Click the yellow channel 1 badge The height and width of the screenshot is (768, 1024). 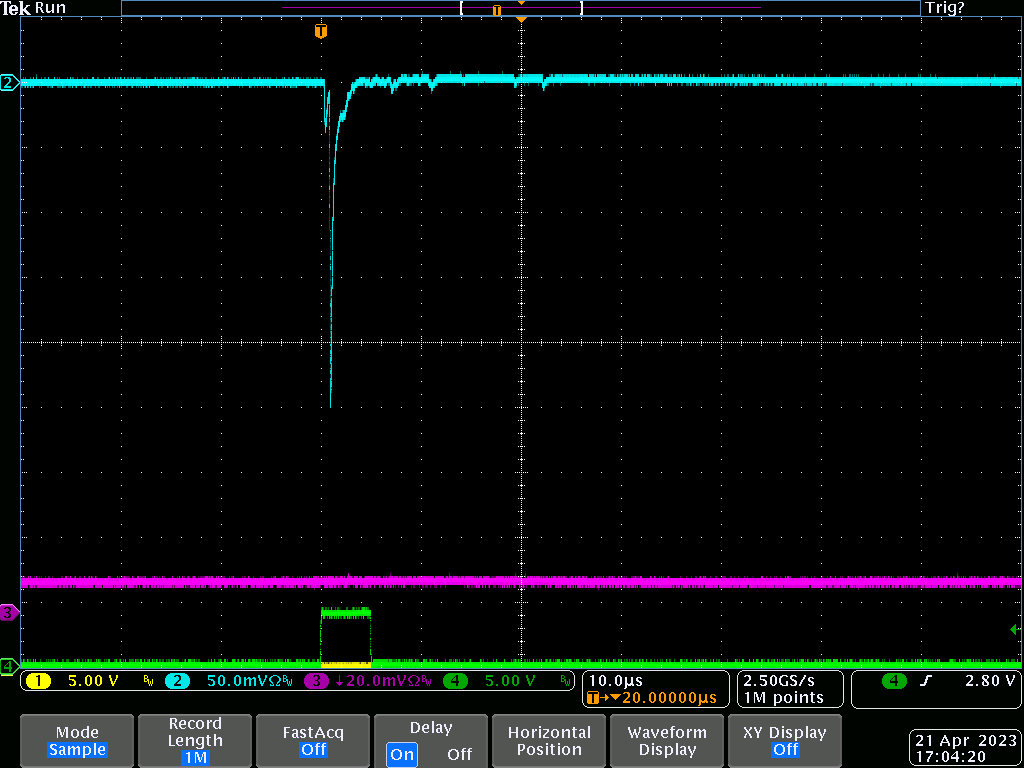pos(38,681)
